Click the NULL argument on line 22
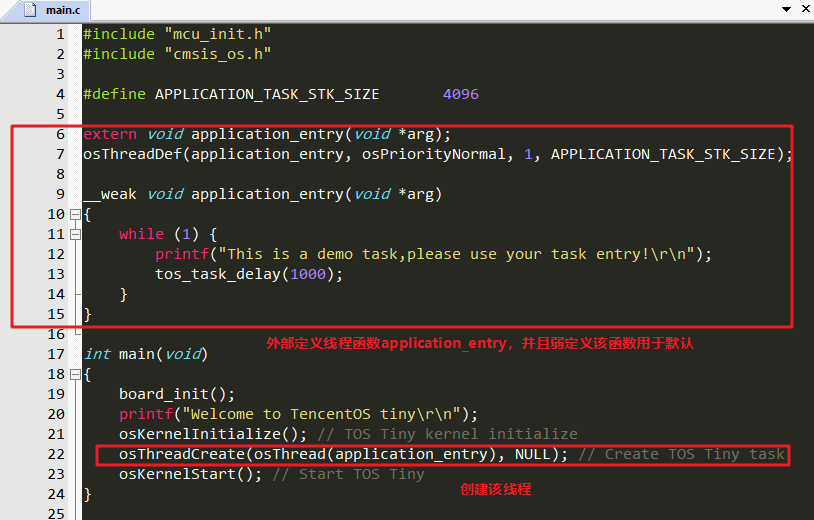814x520 pixels. 532,454
